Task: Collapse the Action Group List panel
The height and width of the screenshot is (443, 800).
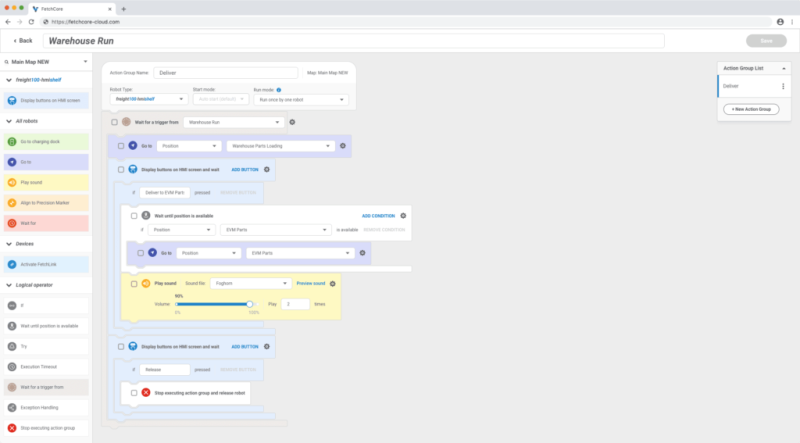Action: pos(783,68)
